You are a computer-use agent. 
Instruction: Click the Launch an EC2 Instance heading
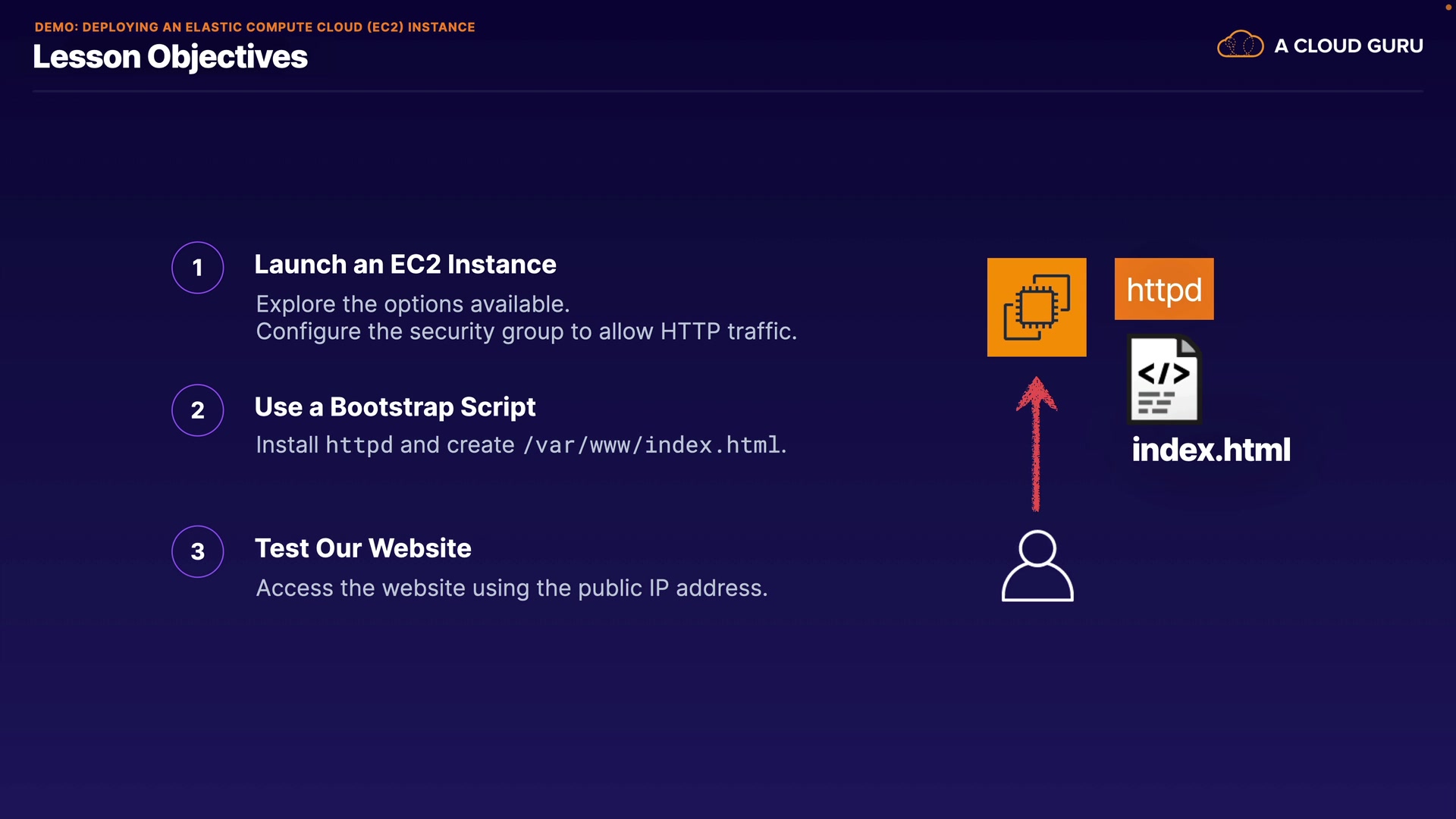pyautogui.click(x=405, y=264)
